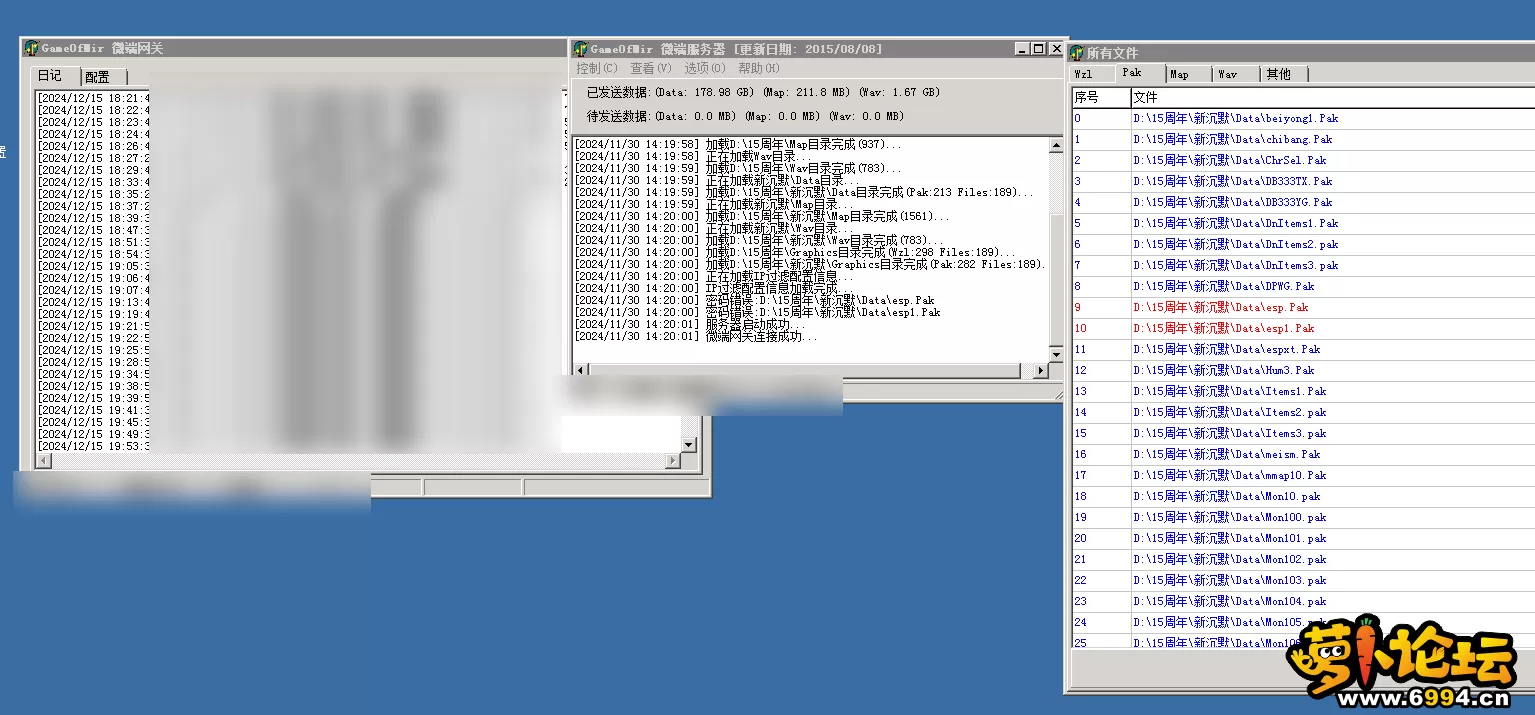This screenshot has height=715, width=1535.
Task: Click the 微端服务器 window title icon
Action: [x=580, y=49]
